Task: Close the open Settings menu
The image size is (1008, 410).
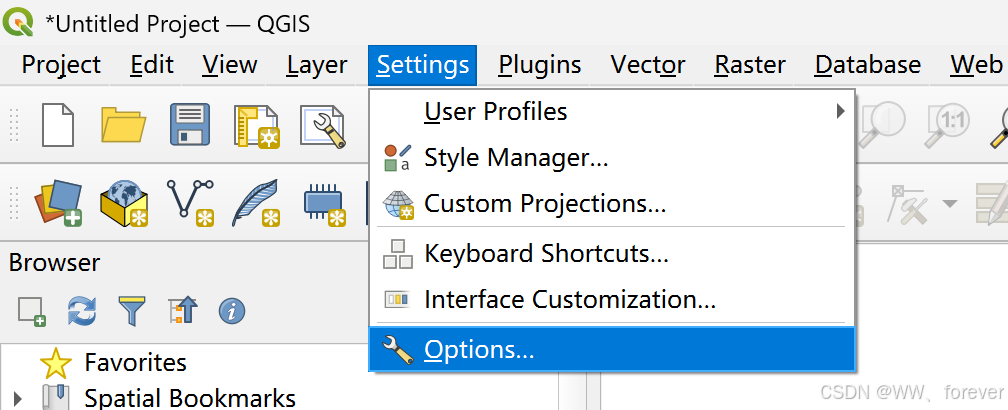Action: coord(422,65)
